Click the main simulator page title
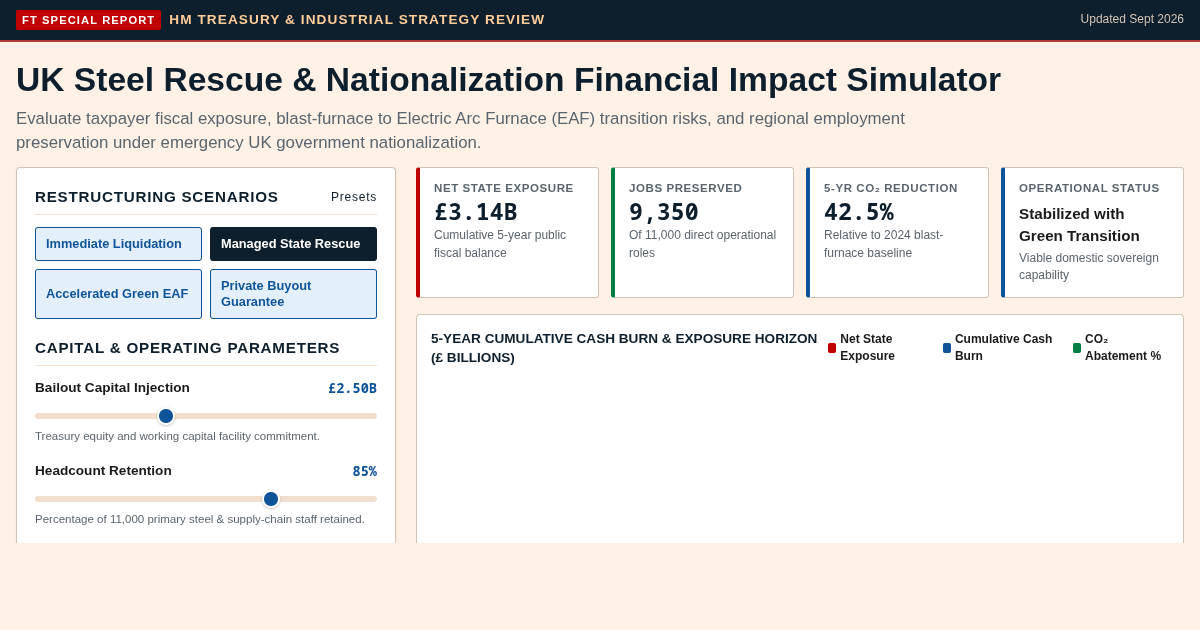The width and height of the screenshot is (1200, 630). pyautogui.click(x=508, y=79)
